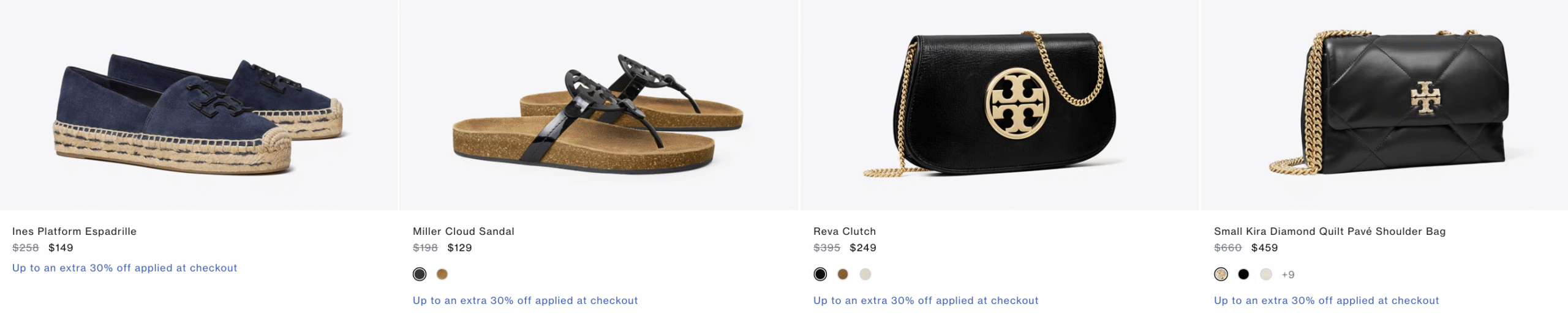Choose ivory swatch for Kira Shoulder Bag

1266,274
